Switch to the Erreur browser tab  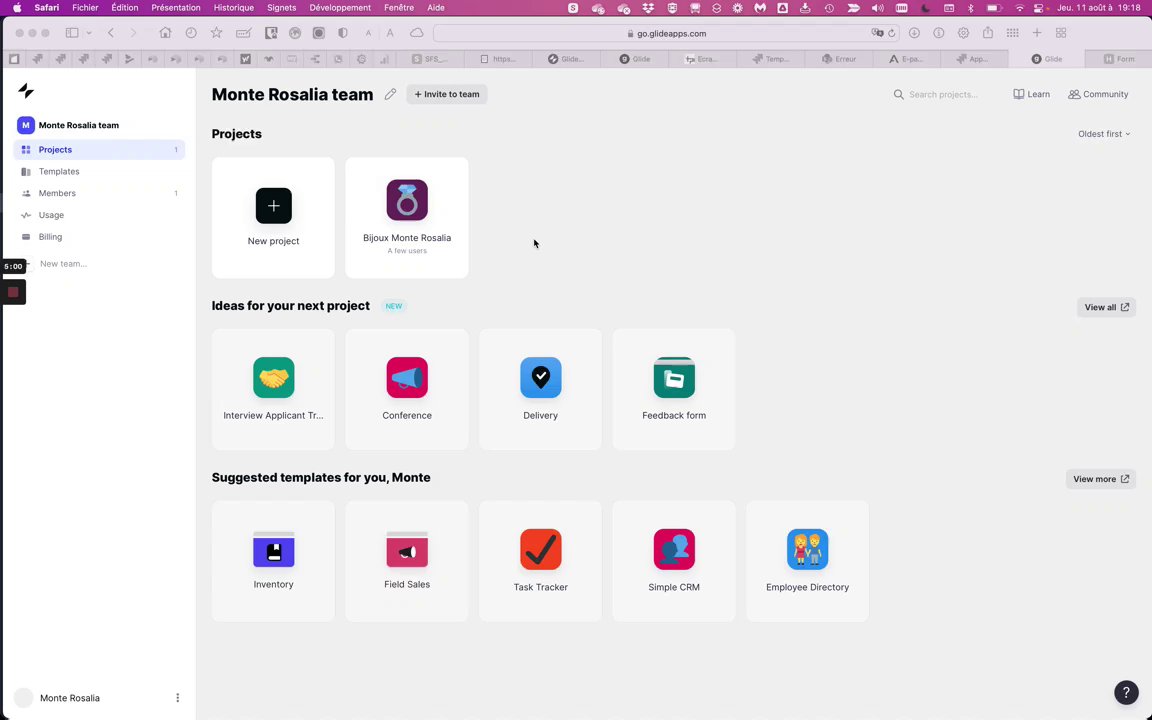(x=840, y=59)
